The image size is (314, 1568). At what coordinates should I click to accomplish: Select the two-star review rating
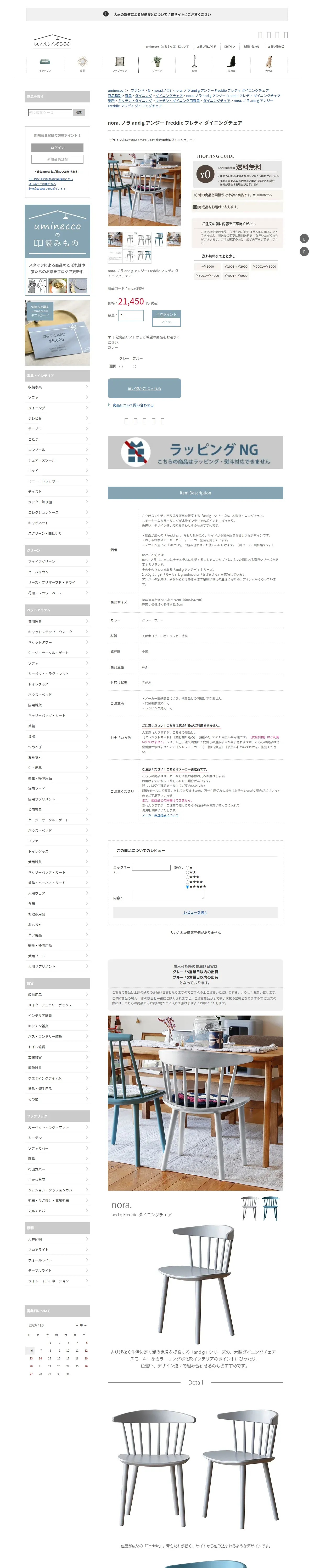(x=187, y=872)
